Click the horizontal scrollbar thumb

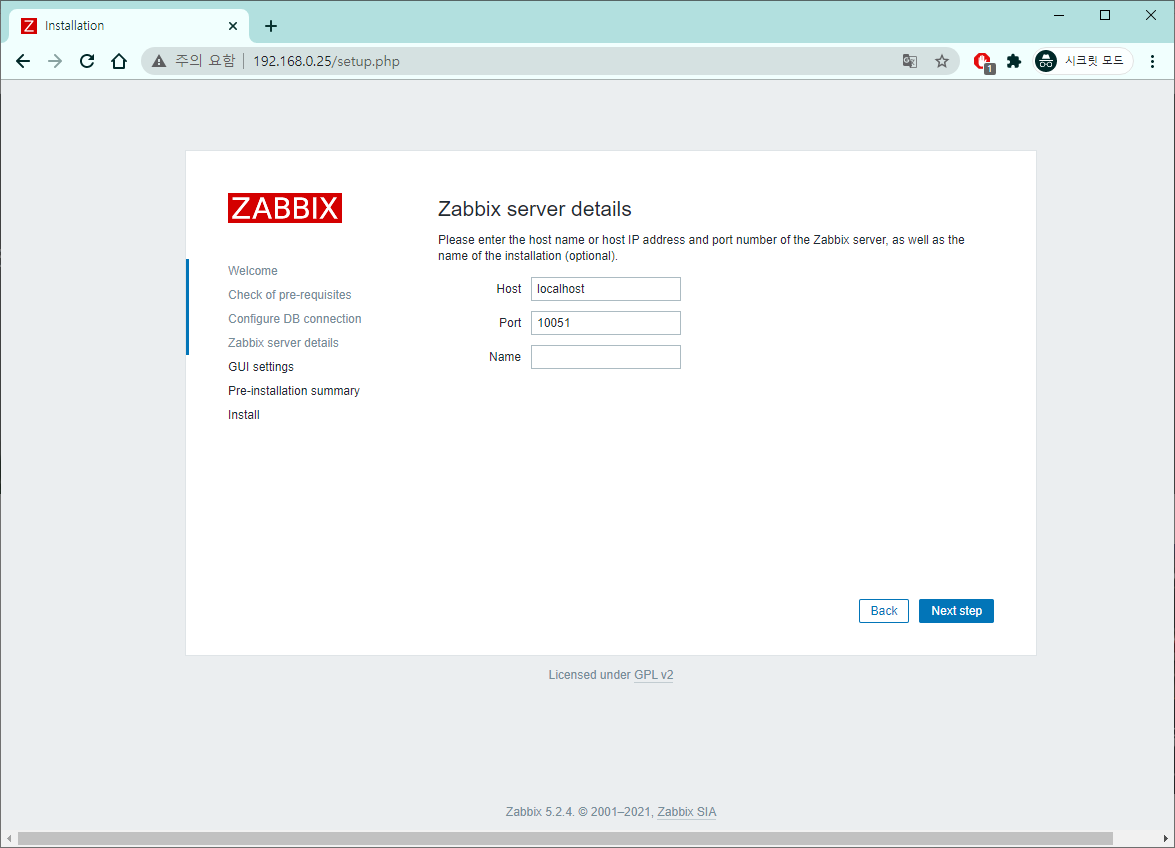[x=565, y=838]
